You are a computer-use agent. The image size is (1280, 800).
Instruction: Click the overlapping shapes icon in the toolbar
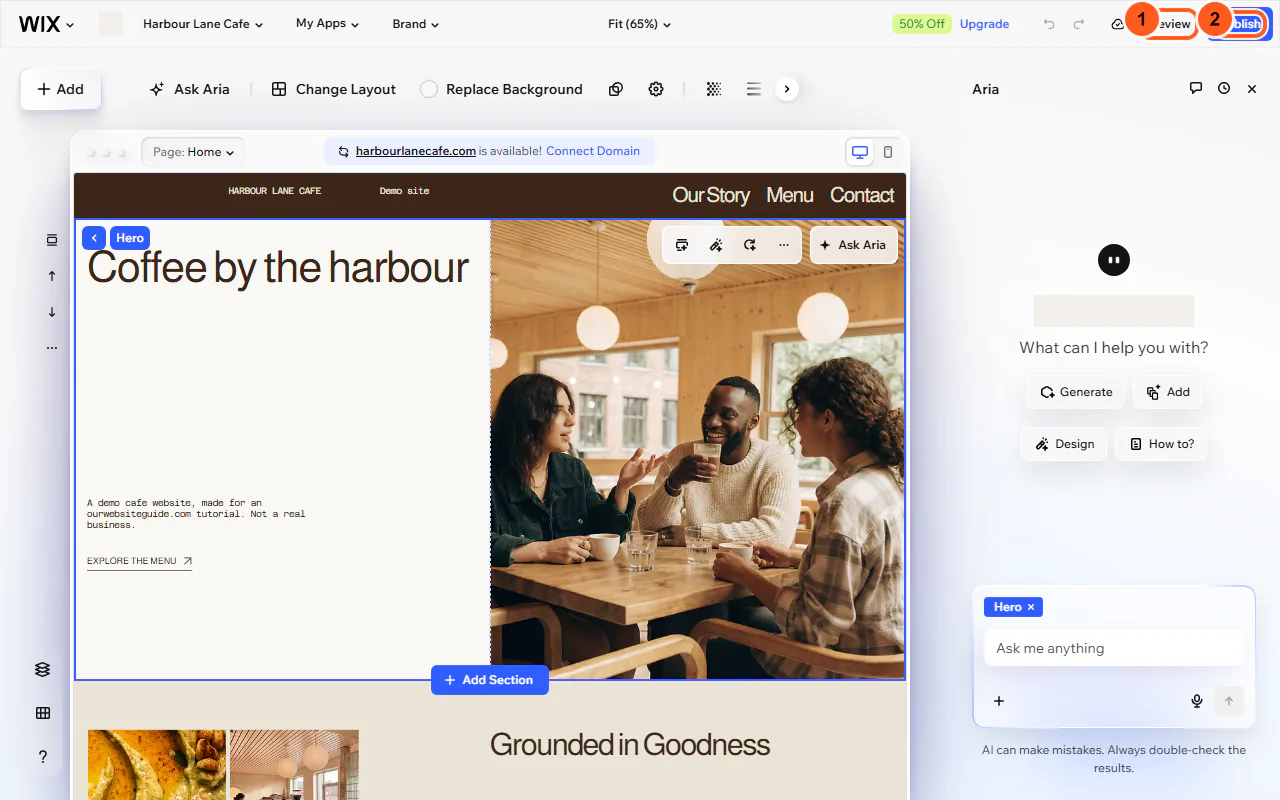coord(616,89)
